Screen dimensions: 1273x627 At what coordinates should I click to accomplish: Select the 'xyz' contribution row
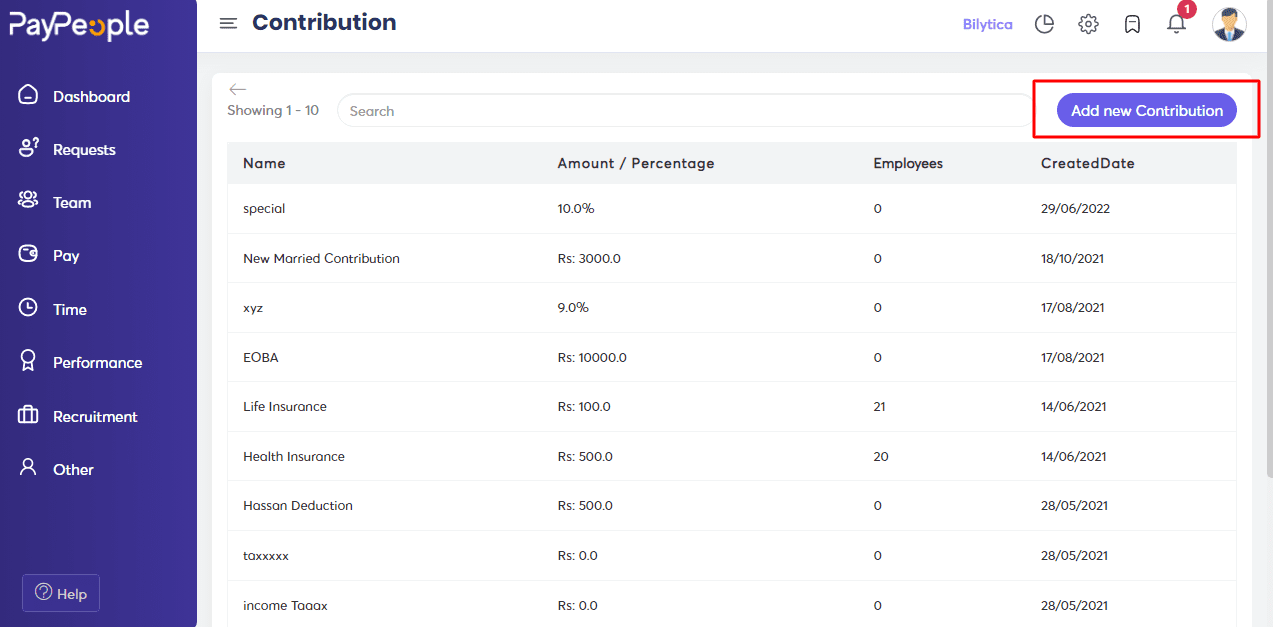[732, 307]
